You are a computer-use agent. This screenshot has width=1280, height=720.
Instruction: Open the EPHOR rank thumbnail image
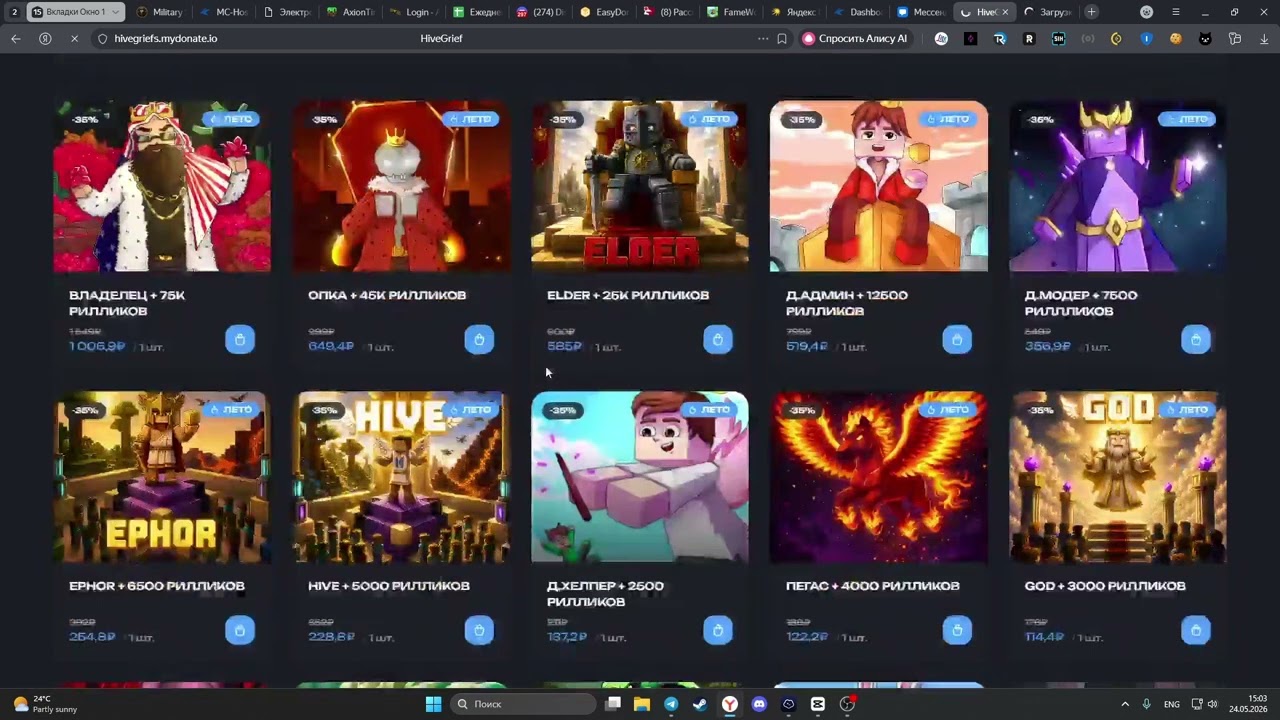click(162, 477)
